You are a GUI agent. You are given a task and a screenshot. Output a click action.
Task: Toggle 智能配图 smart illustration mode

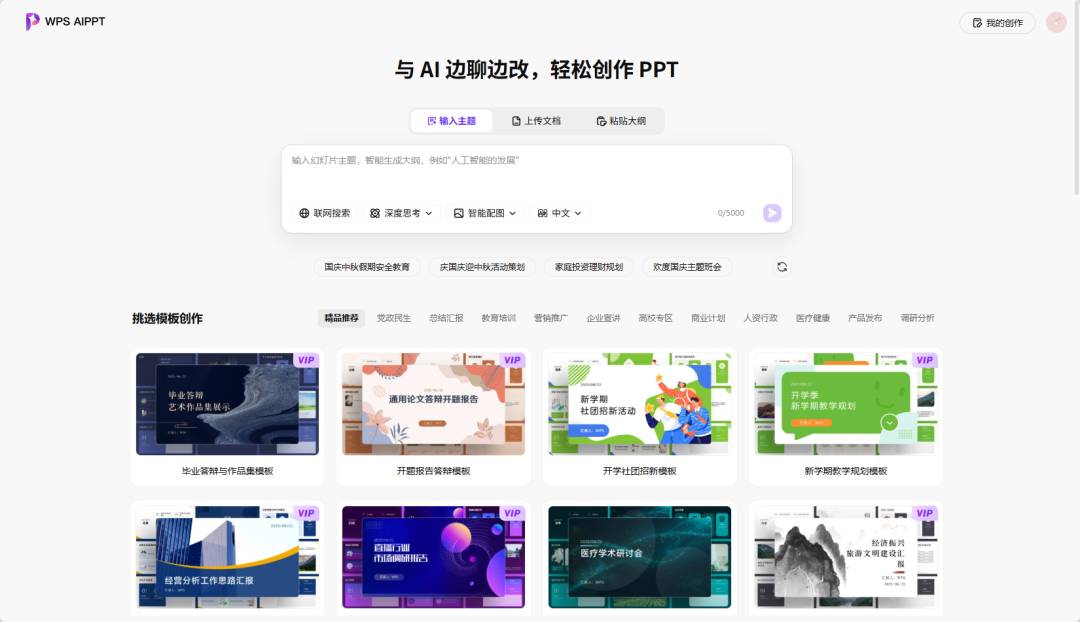[486, 213]
